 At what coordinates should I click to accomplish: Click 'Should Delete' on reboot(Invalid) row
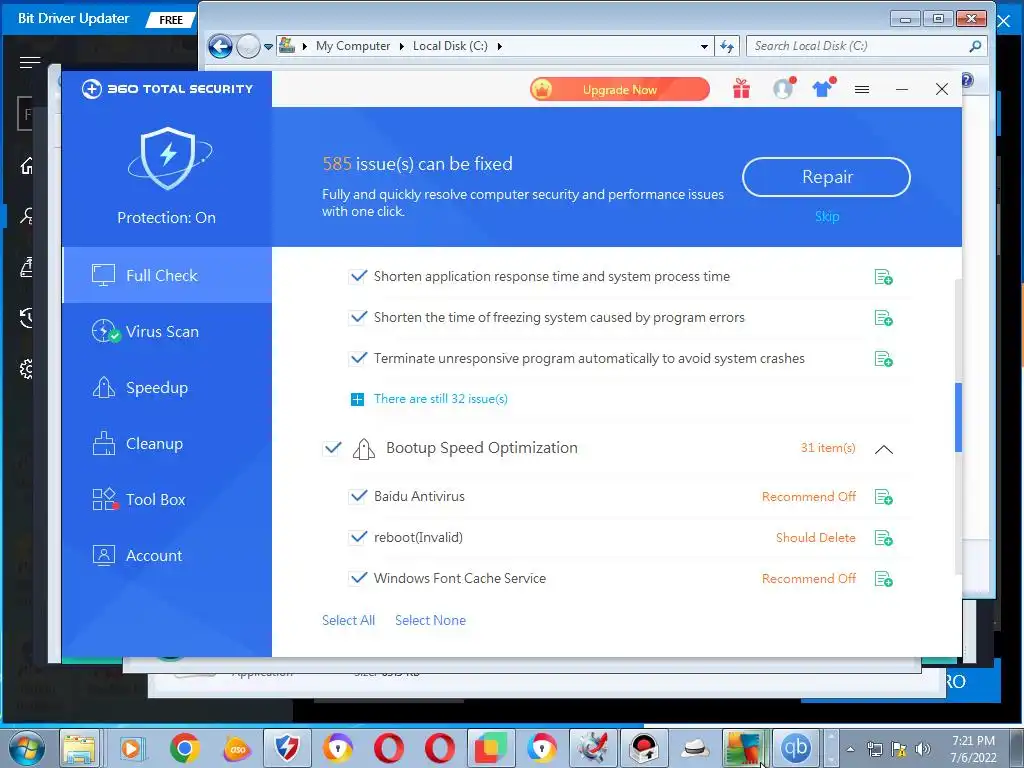816,538
